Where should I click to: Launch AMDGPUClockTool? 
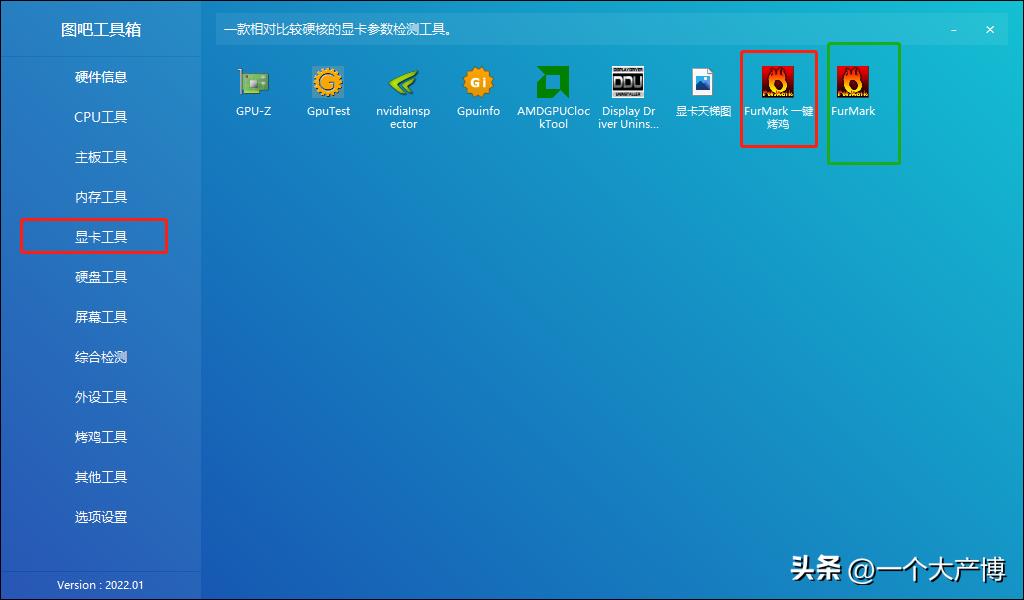point(553,84)
